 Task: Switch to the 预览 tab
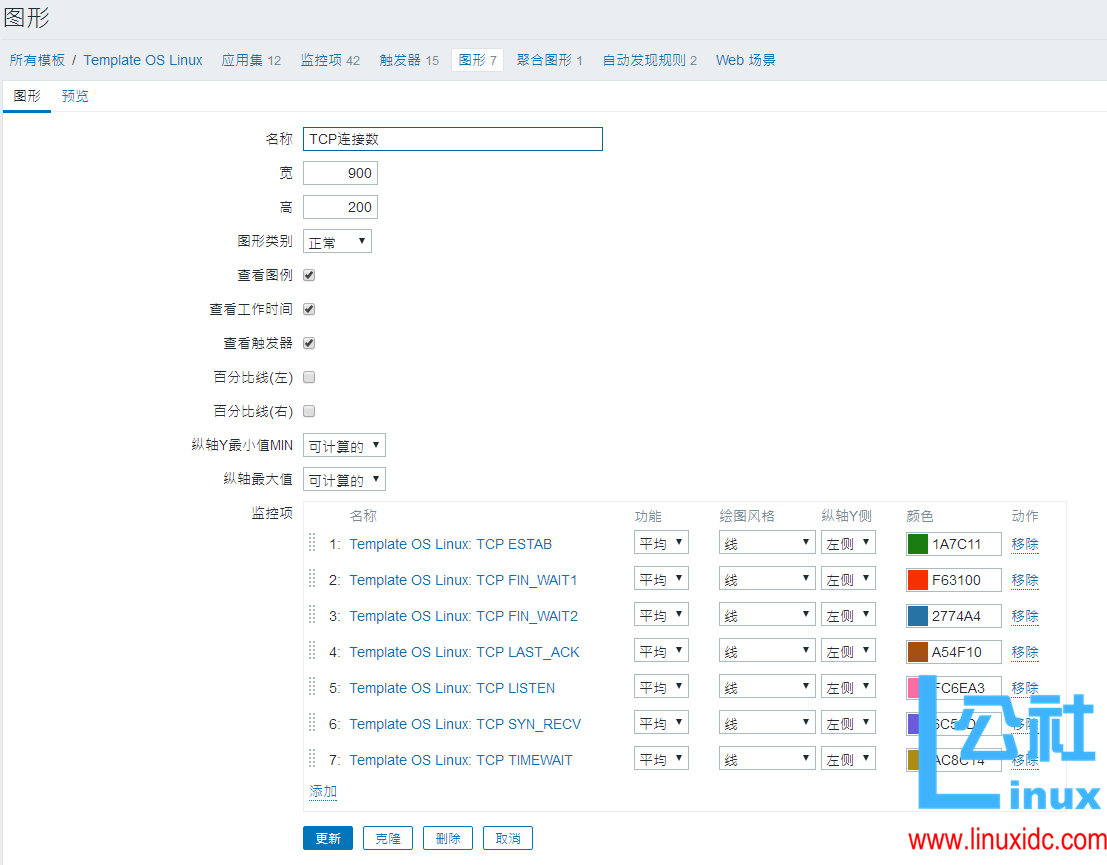coord(75,96)
